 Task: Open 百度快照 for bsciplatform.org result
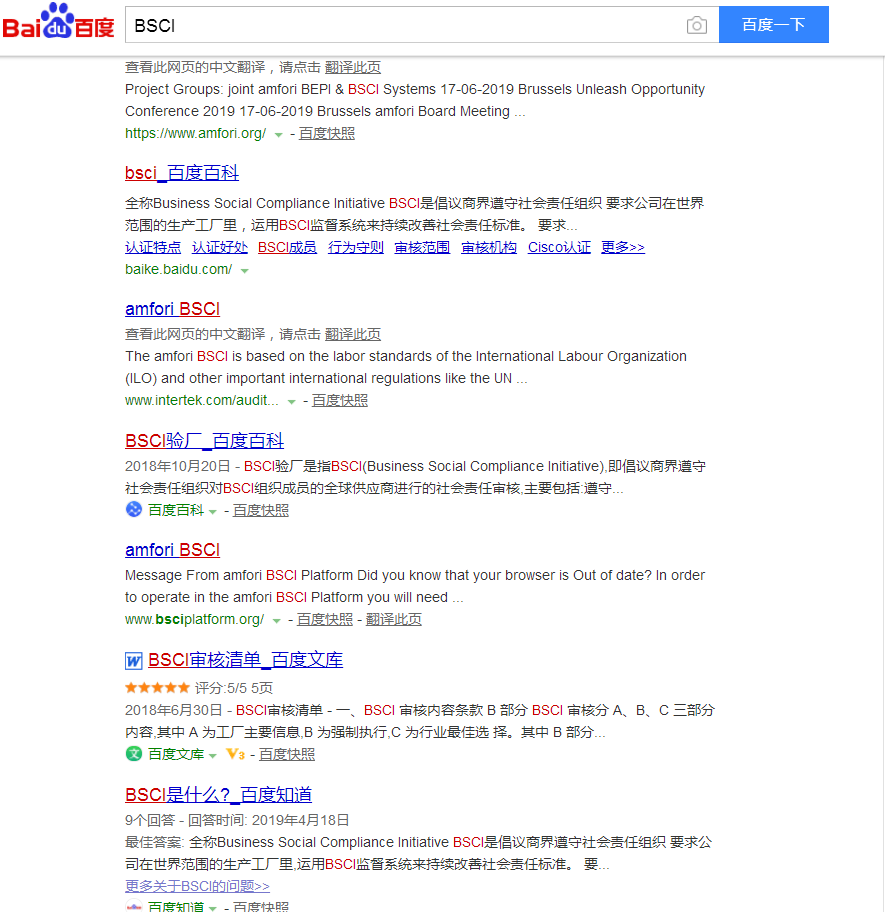click(x=324, y=619)
